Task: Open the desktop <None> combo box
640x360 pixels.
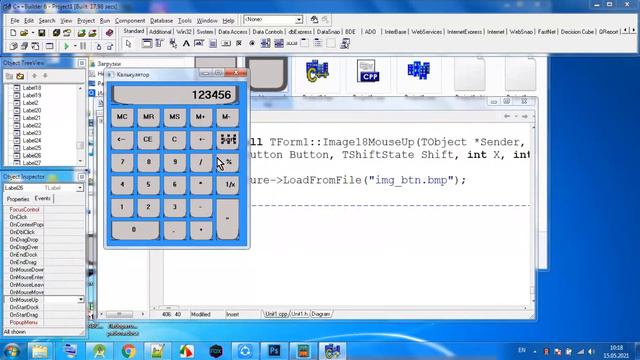Action: pyautogui.click(x=299, y=20)
